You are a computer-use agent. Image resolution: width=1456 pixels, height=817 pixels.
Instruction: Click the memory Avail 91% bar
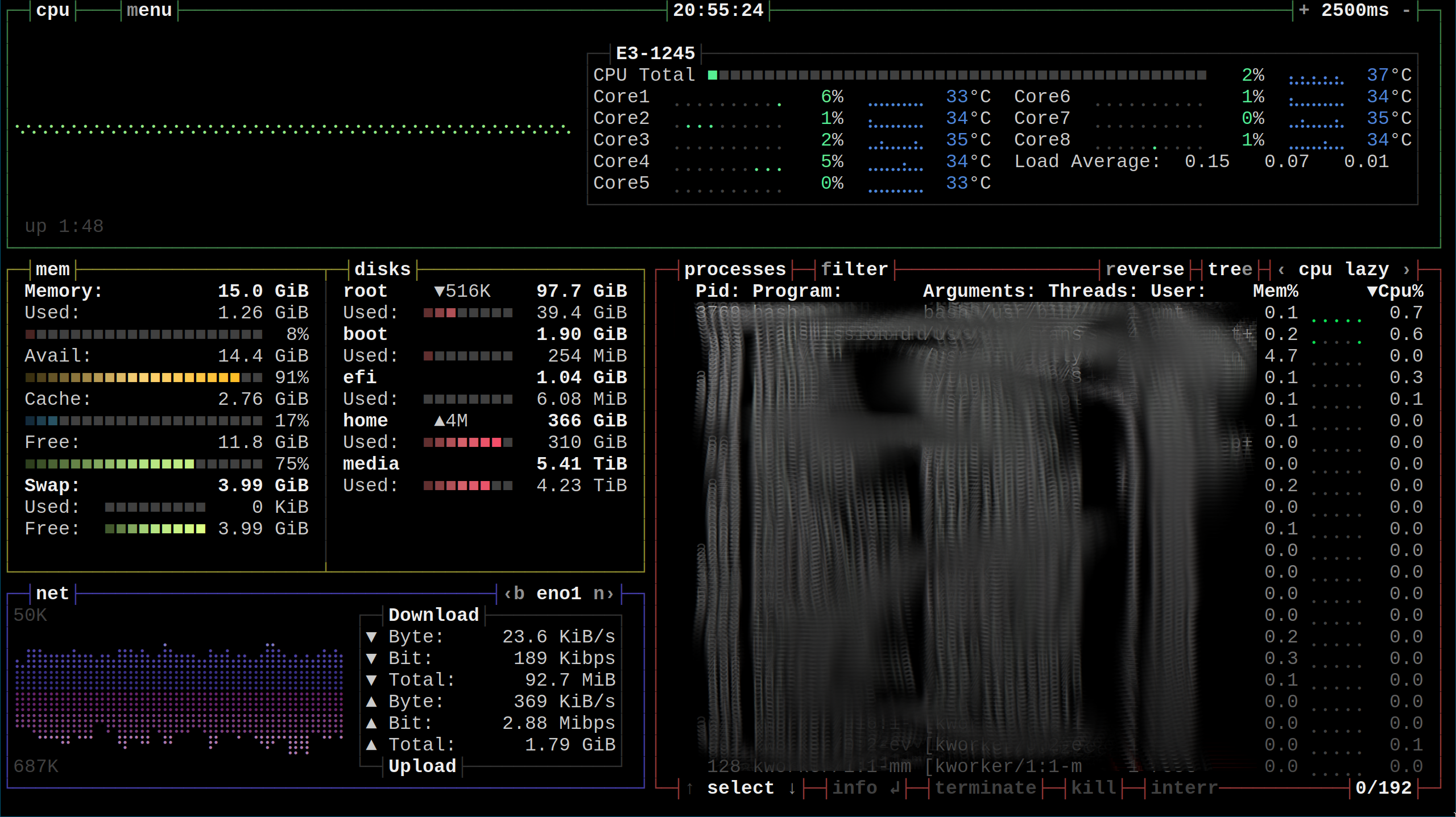click(144, 378)
